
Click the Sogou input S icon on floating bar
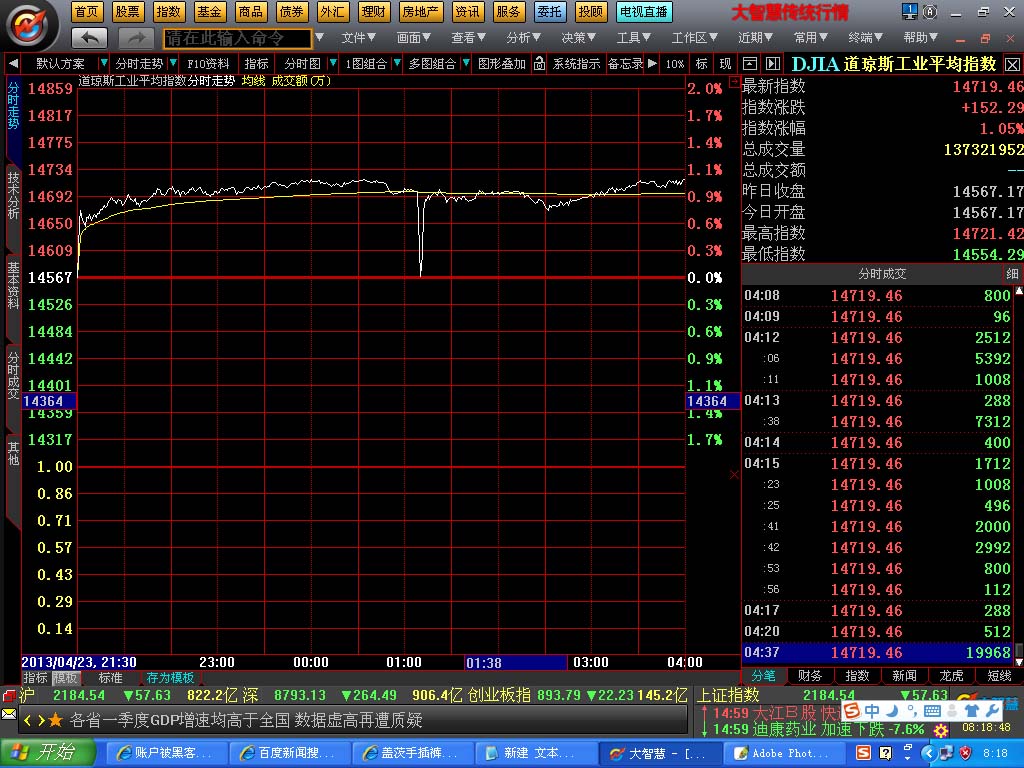pos(852,710)
